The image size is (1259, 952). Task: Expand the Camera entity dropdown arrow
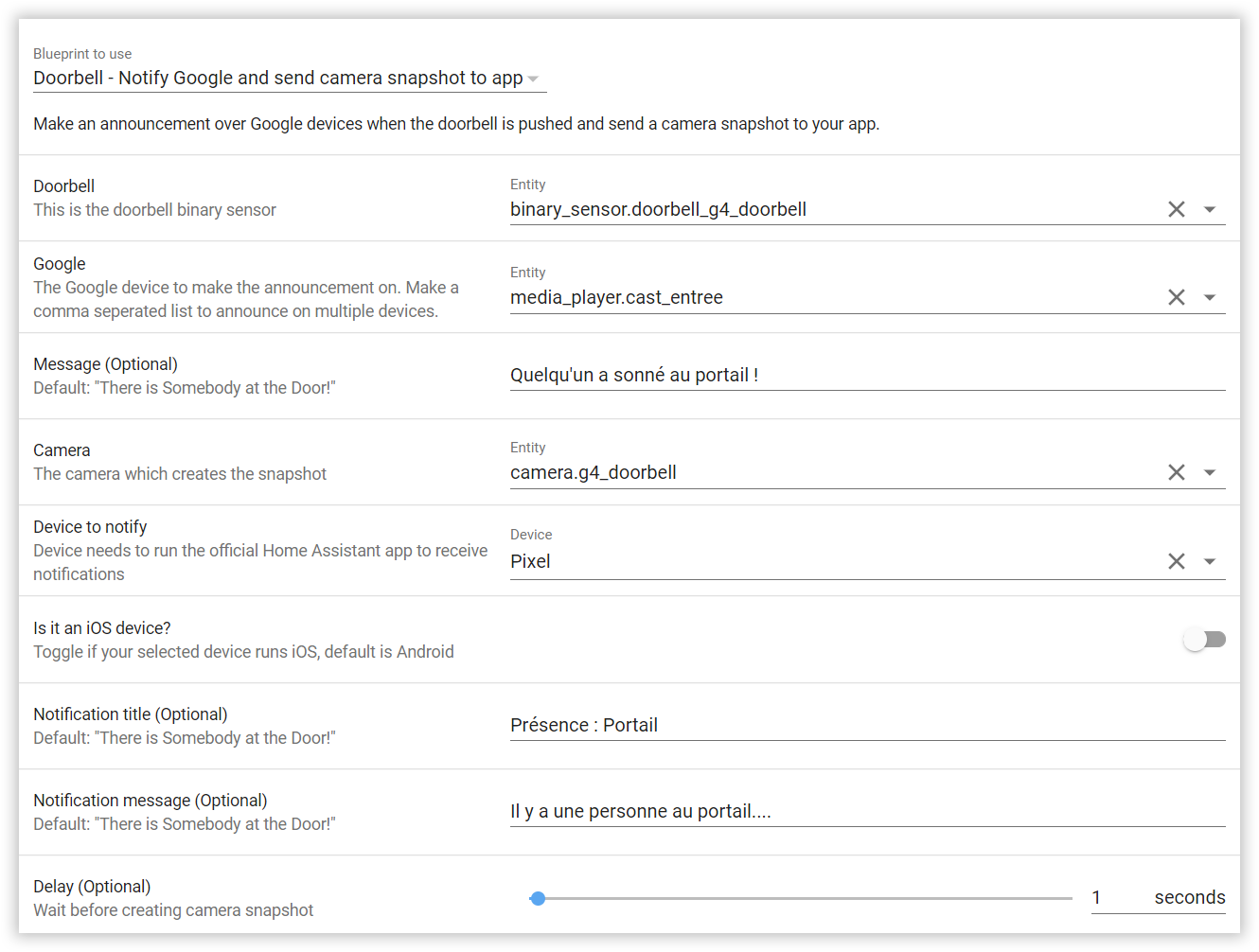tap(1210, 472)
